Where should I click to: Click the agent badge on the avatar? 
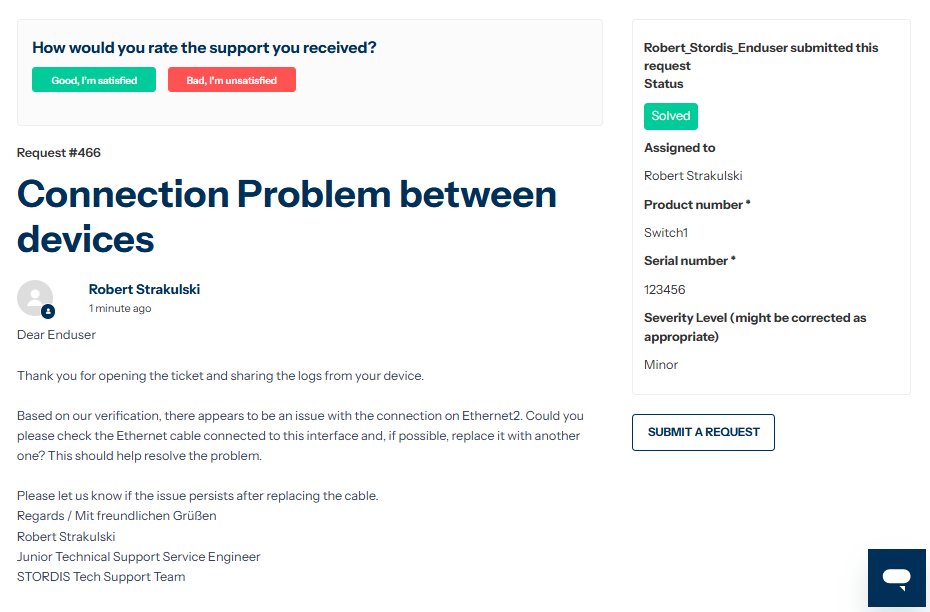[x=48, y=311]
